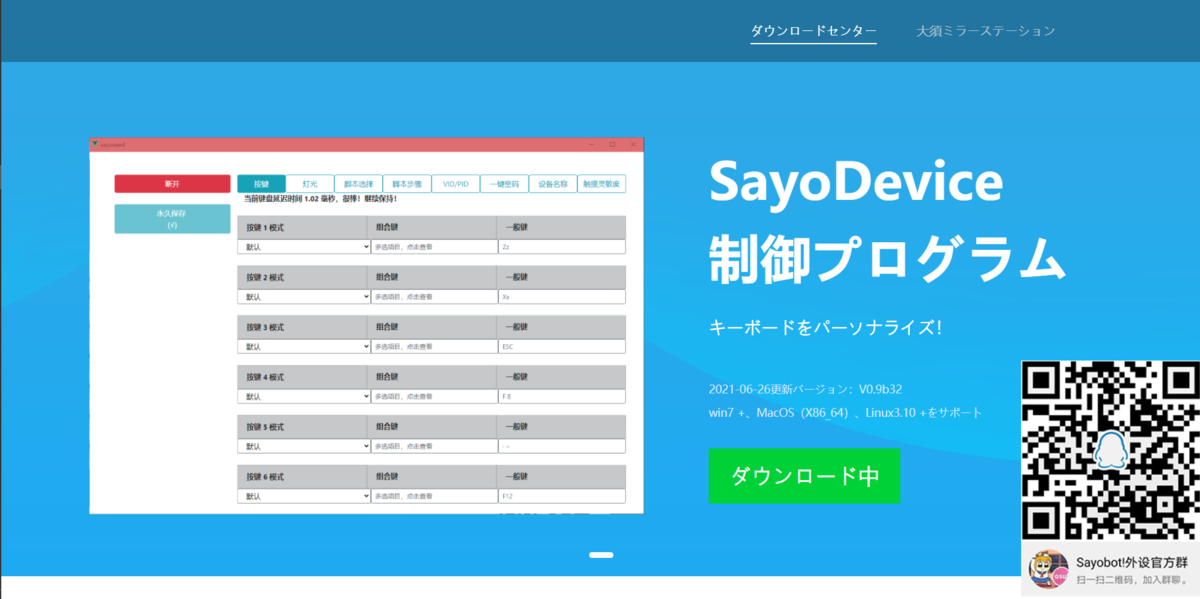Click the 组合键 field for 按键 1
1200x599 pixels.
433,246
